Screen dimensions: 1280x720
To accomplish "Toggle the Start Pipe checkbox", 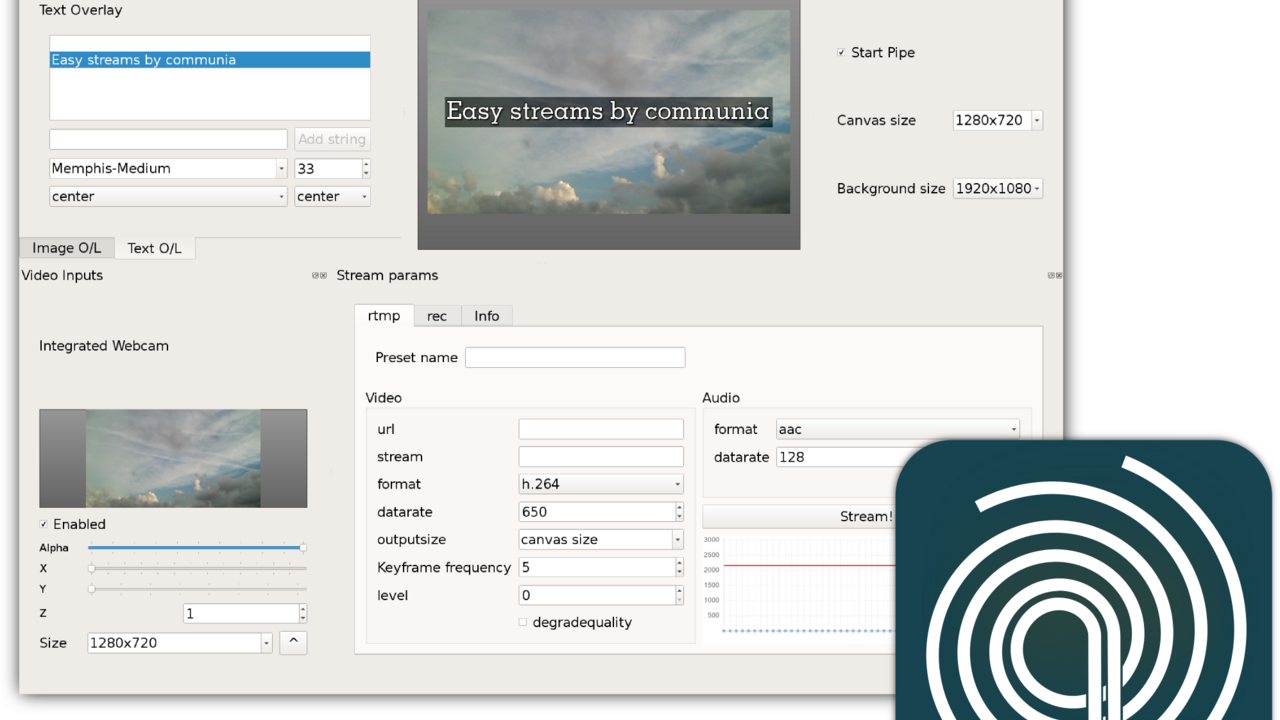I will click(x=841, y=52).
